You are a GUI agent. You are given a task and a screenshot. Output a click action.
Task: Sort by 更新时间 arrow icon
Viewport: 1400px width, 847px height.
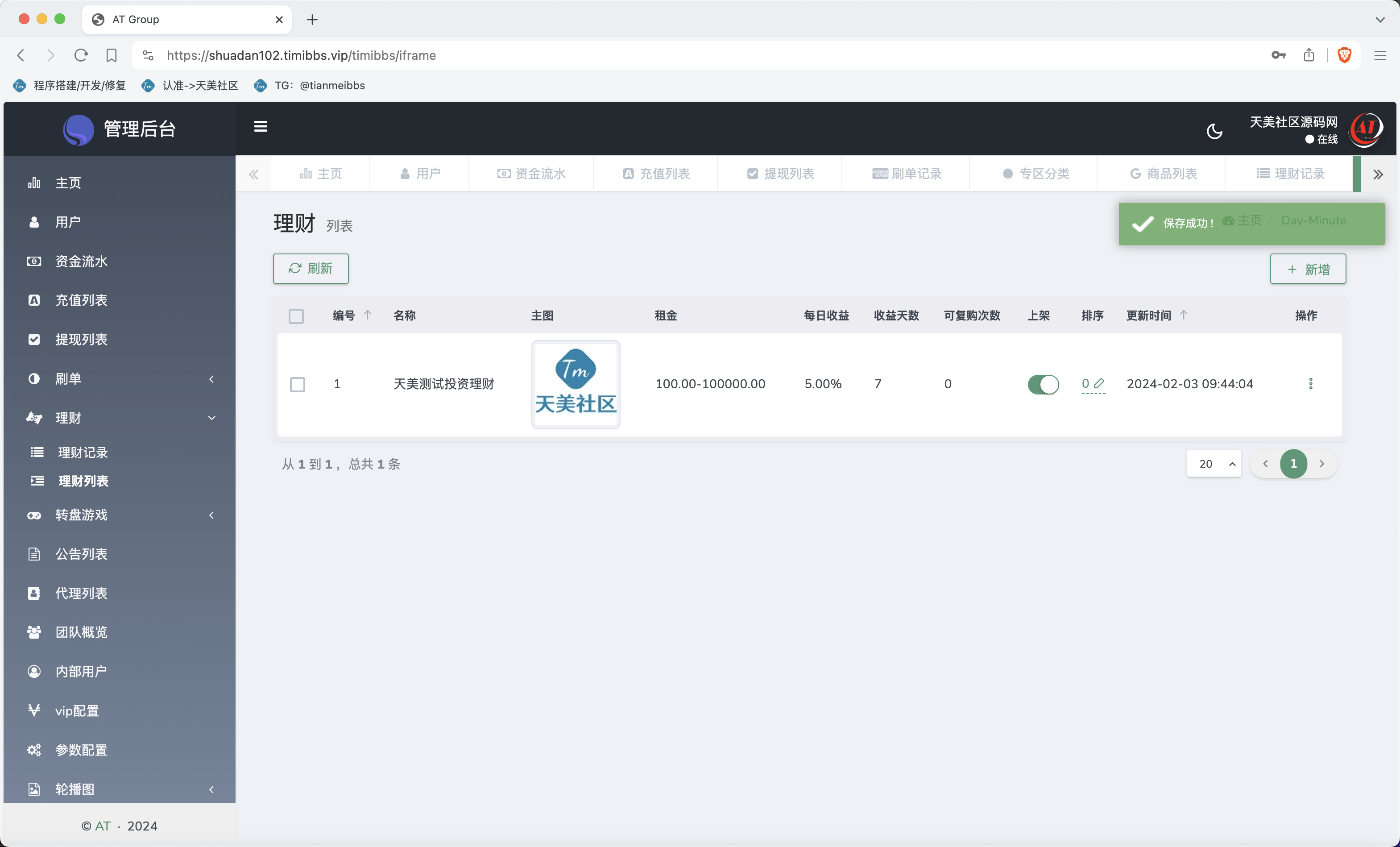(x=1184, y=315)
